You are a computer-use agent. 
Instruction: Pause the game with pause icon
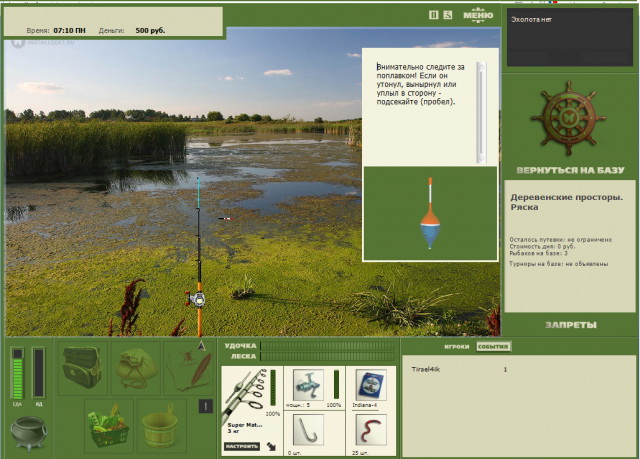click(x=433, y=15)
